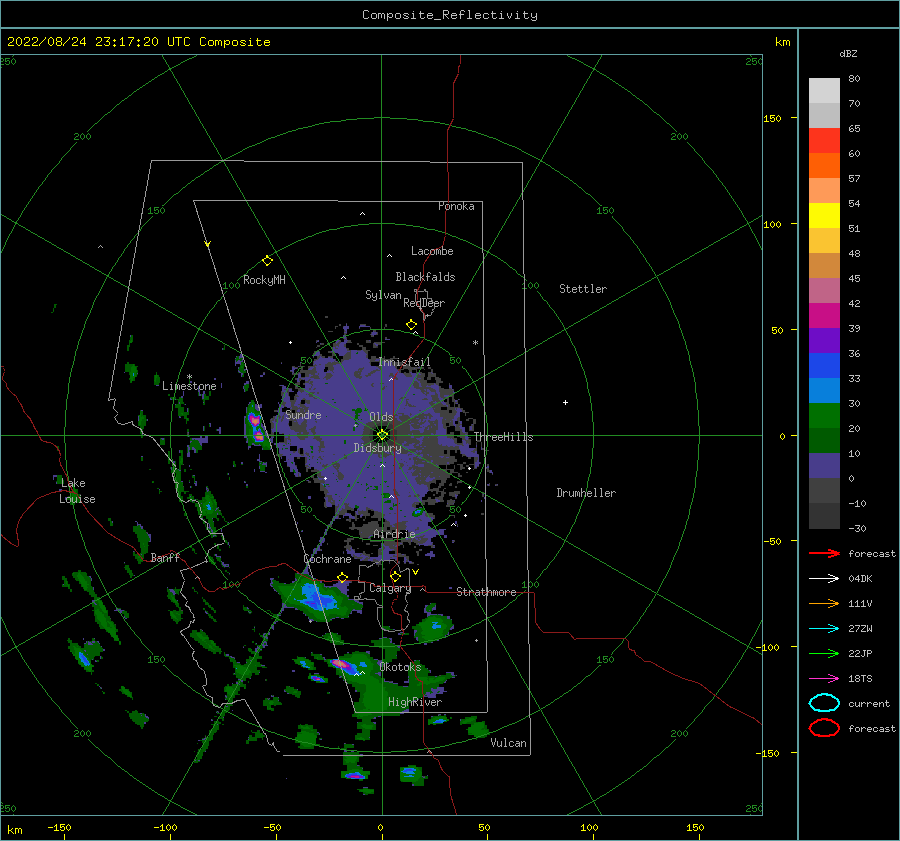The height and width of the screenshot is (841, 900).
Task: Click the Okotoks label
Action: (x=400, y=666)
